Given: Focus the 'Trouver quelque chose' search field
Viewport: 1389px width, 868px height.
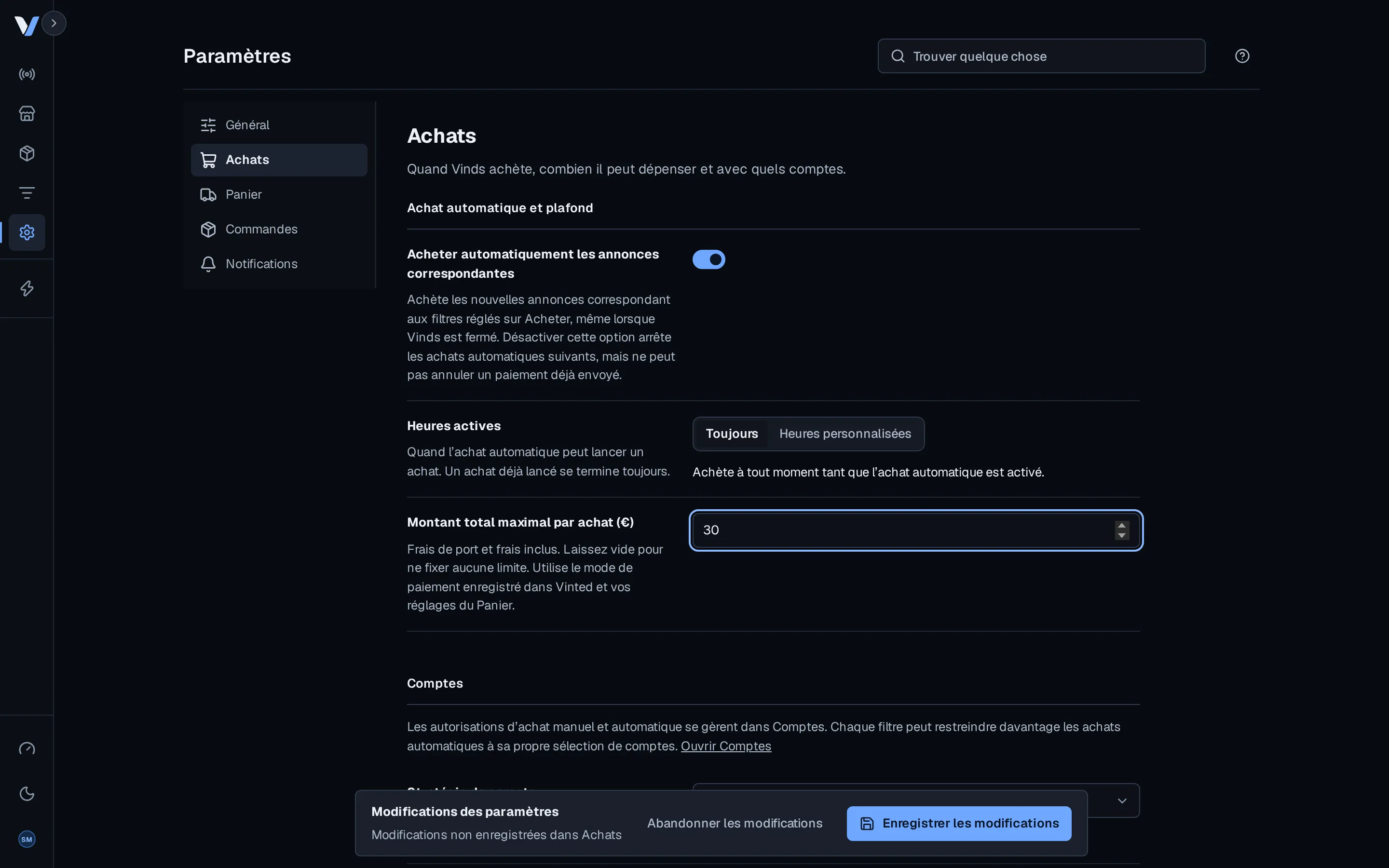Looking at the screenshot, I should tap(1041, 56).
